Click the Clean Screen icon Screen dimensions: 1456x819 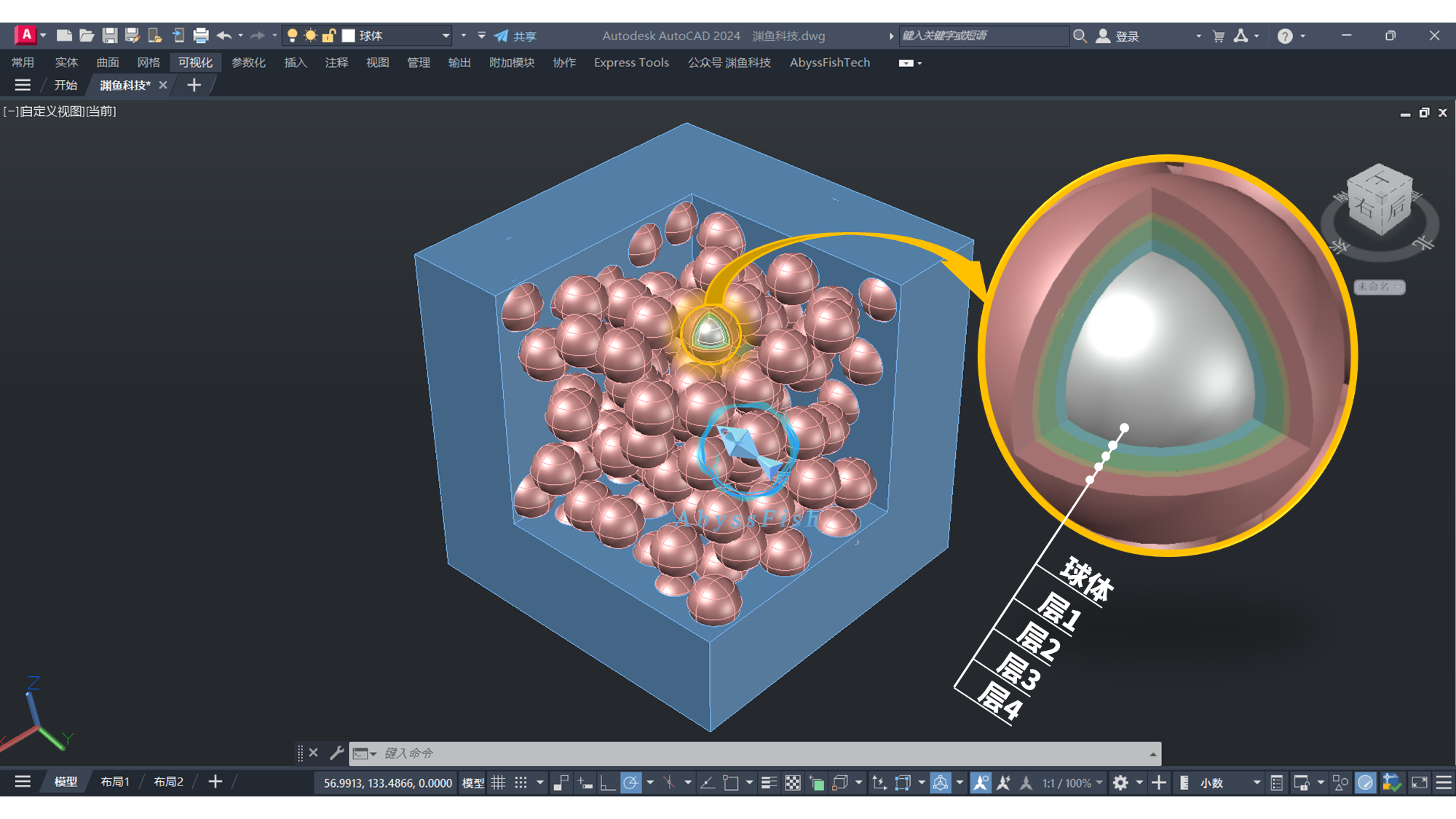(1419, 783)
